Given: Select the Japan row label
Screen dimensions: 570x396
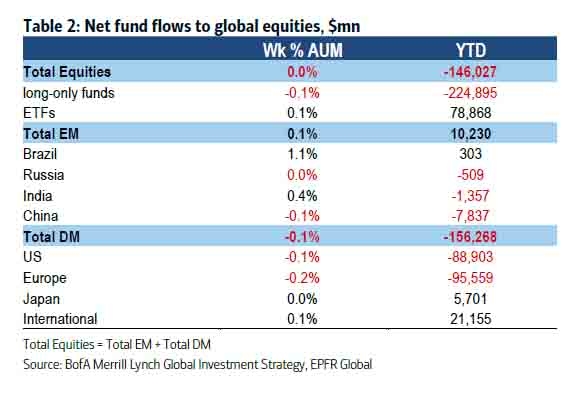Looking at the screenshot, I should point(41,299).
